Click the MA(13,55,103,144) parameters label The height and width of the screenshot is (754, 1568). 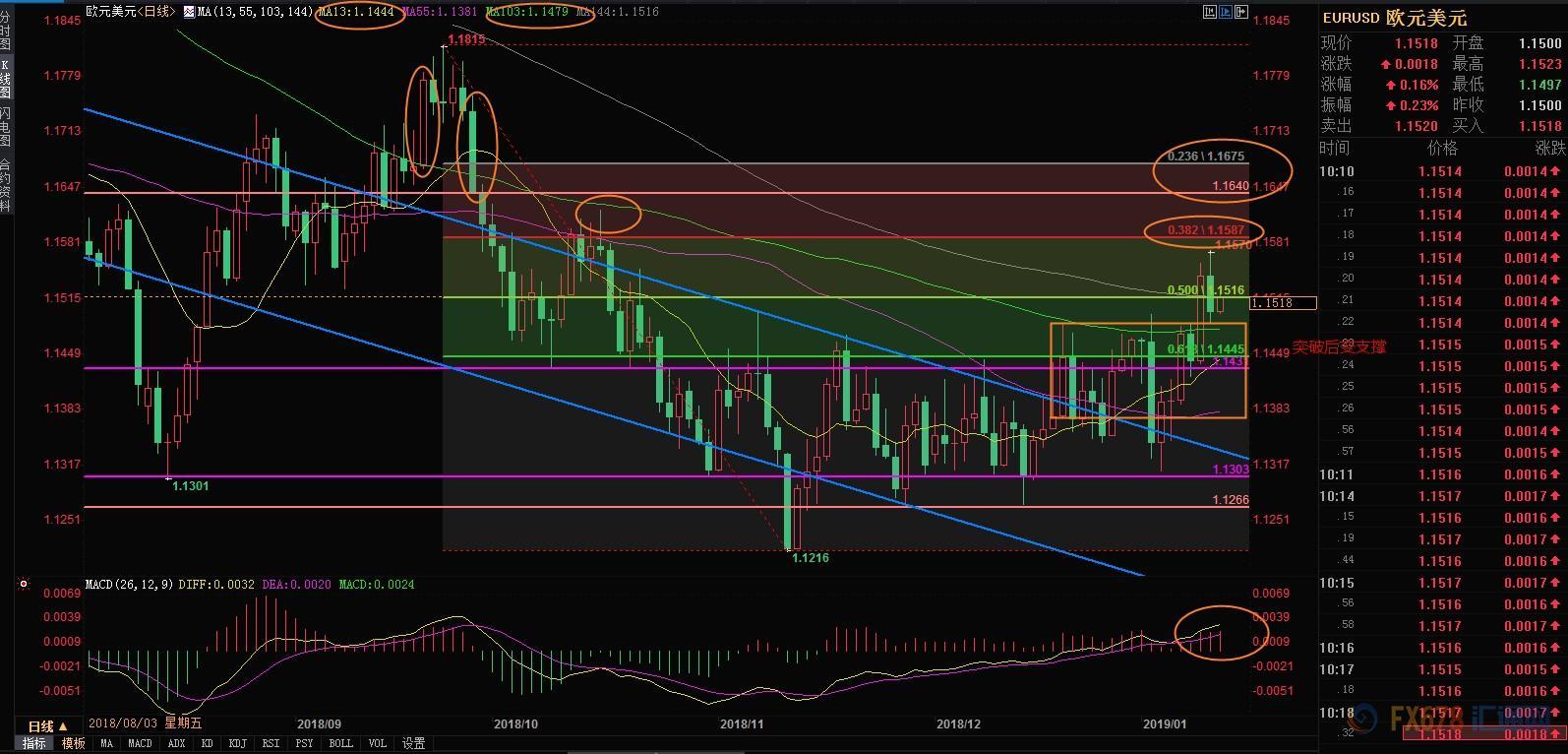tap(254, 12)
